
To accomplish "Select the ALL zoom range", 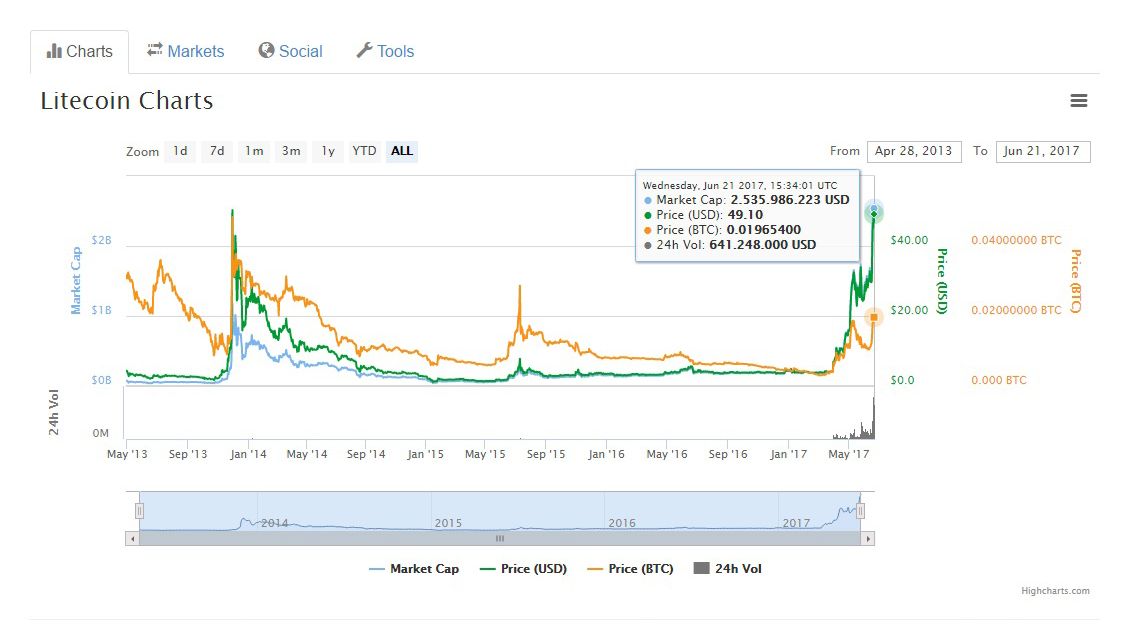I will coord(402,151).
